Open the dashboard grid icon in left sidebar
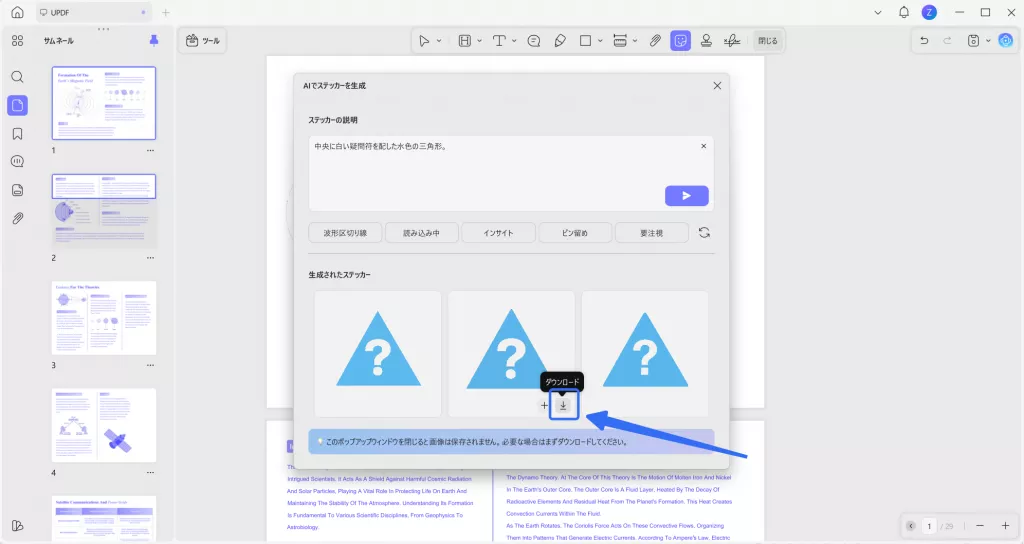The image size is (1024, 544). click(18, 40)
